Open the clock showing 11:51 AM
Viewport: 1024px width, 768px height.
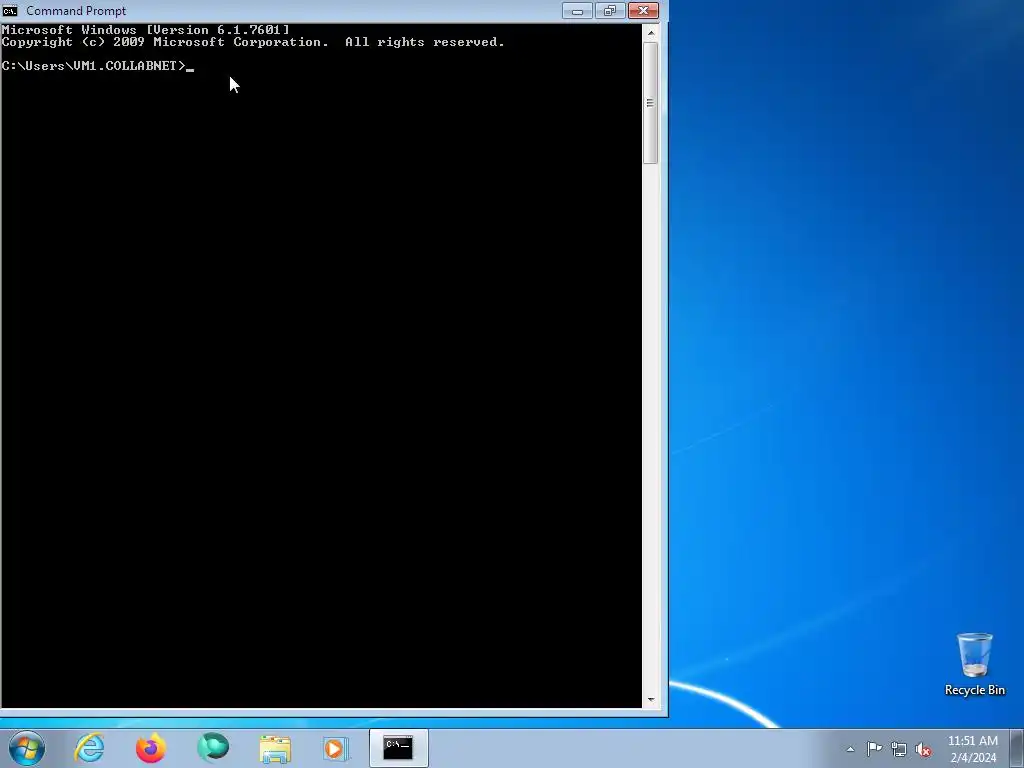973,749
